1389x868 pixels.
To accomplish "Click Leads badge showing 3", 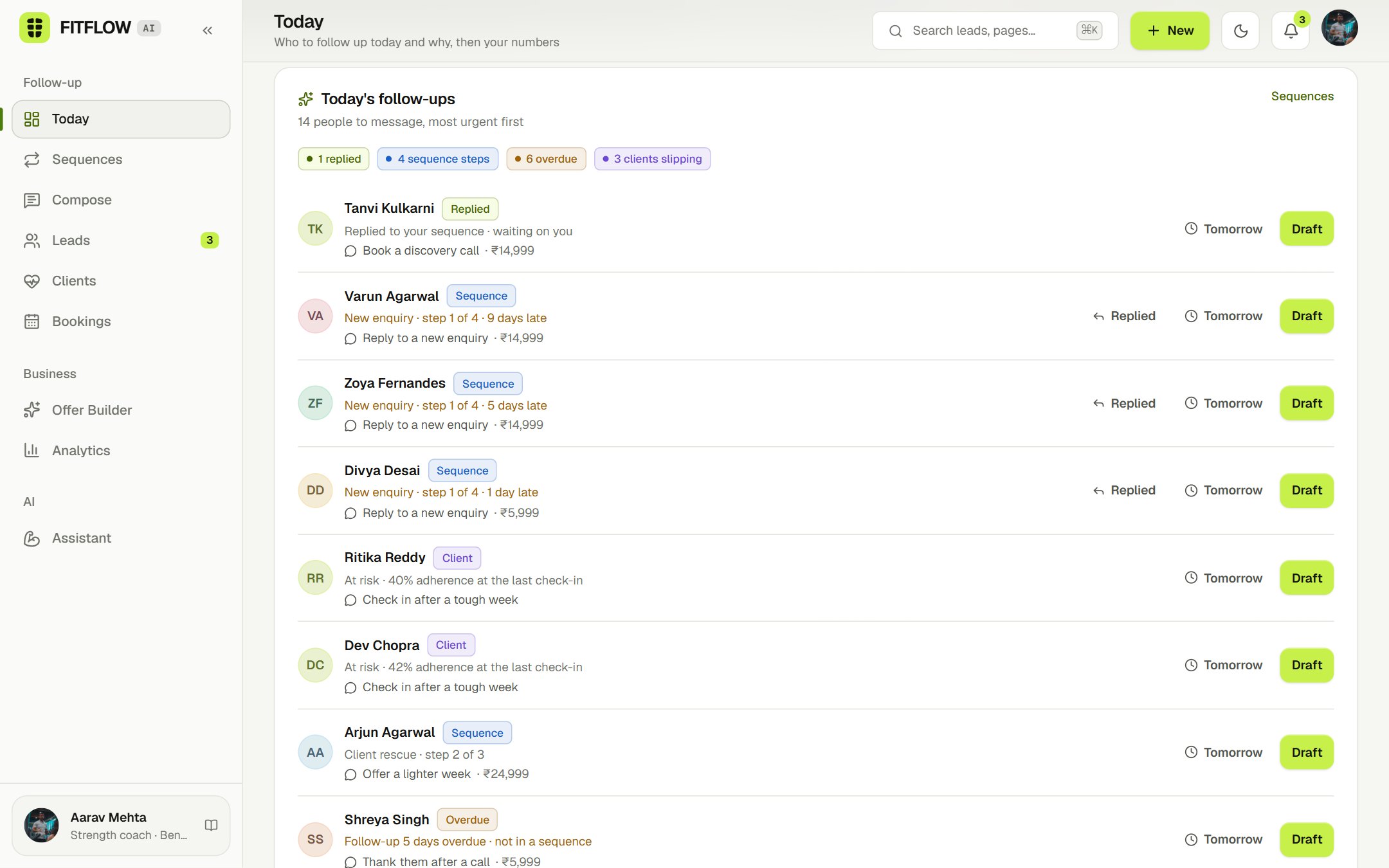I will click(210, 240).
